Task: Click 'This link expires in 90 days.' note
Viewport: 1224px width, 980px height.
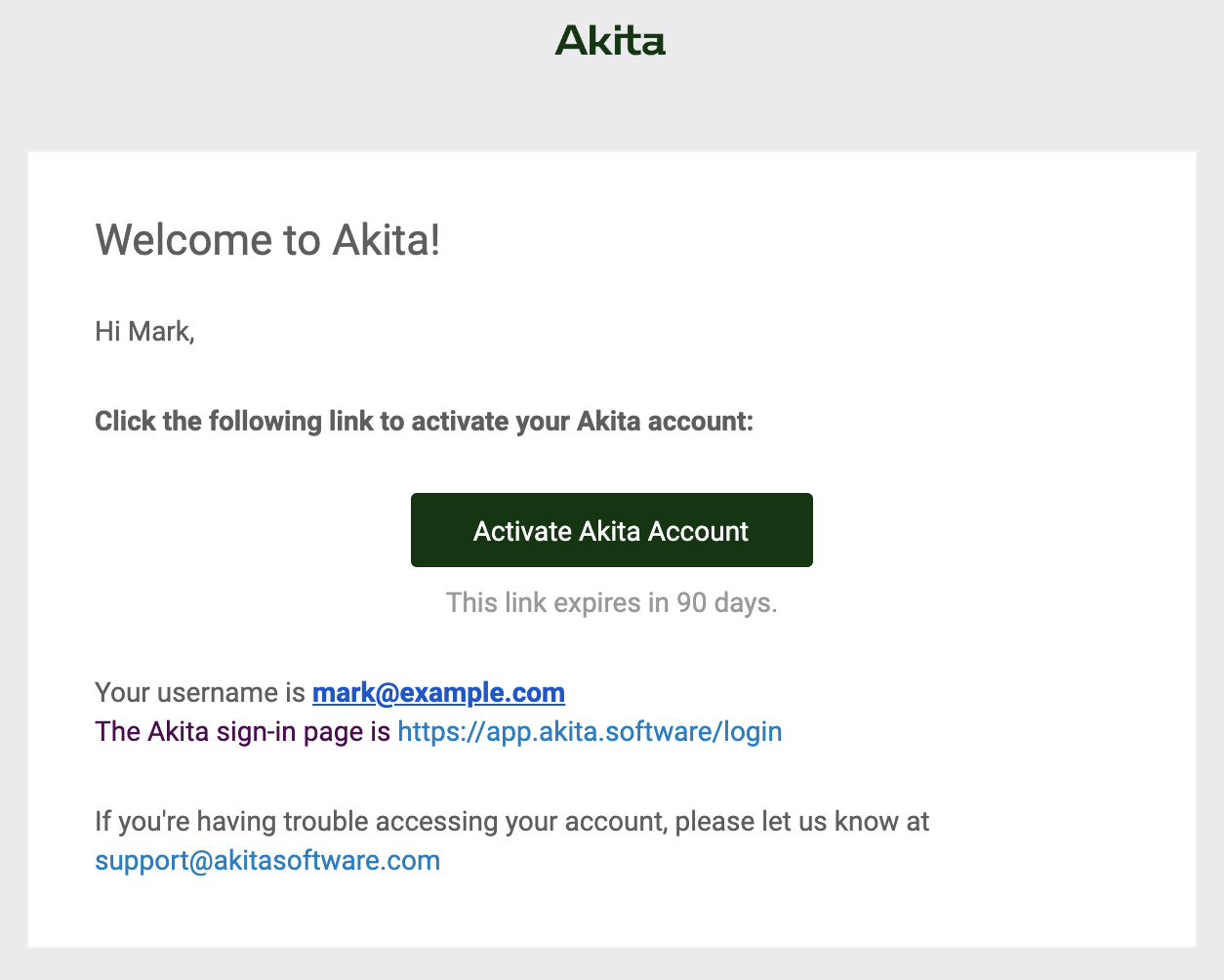Action: pos(612,603)
